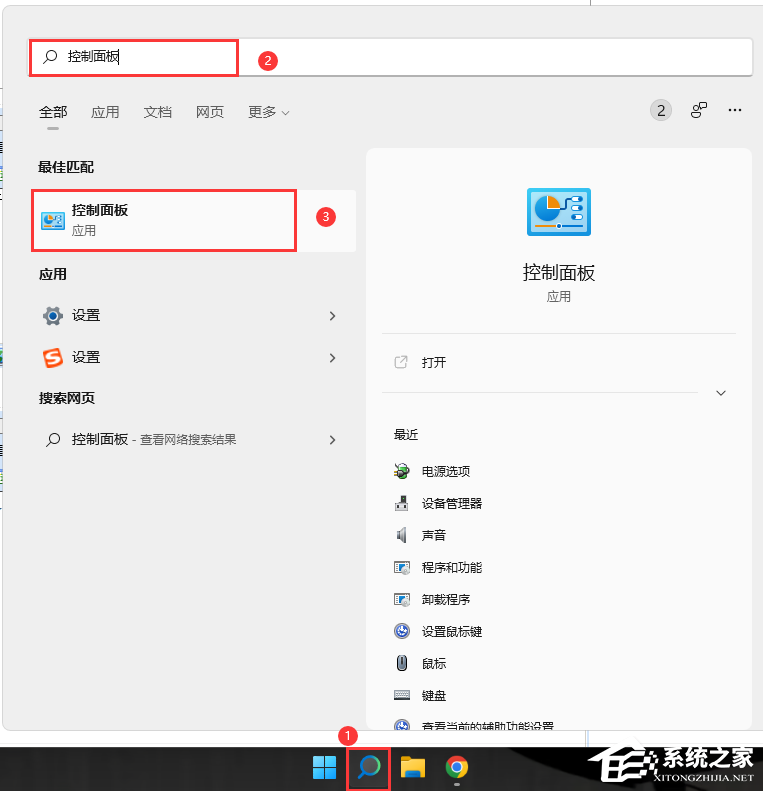This screenshot has width=763, height=791.
Task: Open the gear 设置 app result
Action: pyautogui.click(x=179, y=316)
